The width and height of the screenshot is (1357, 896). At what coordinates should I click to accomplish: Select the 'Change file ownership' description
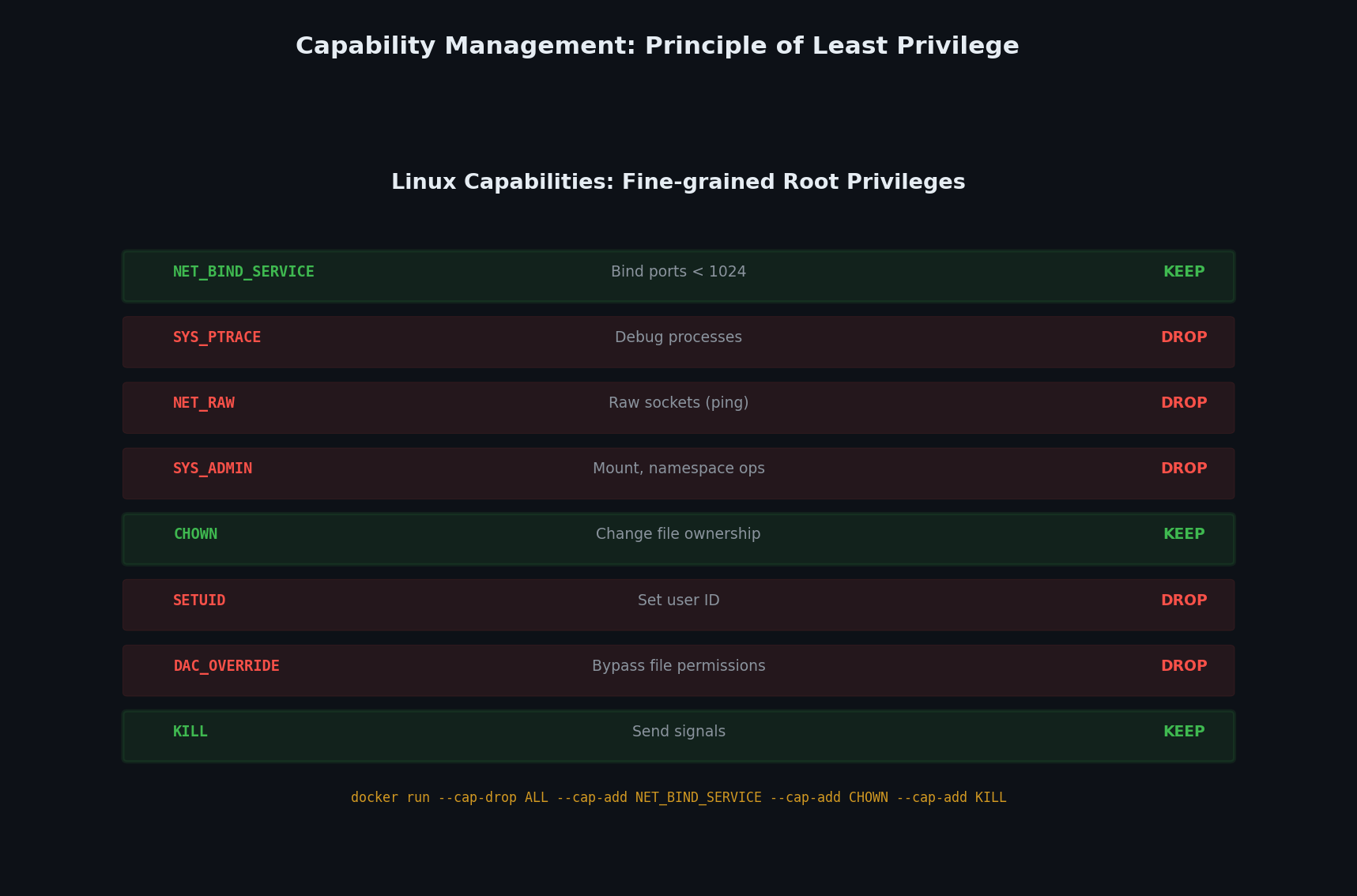point(678,534)
